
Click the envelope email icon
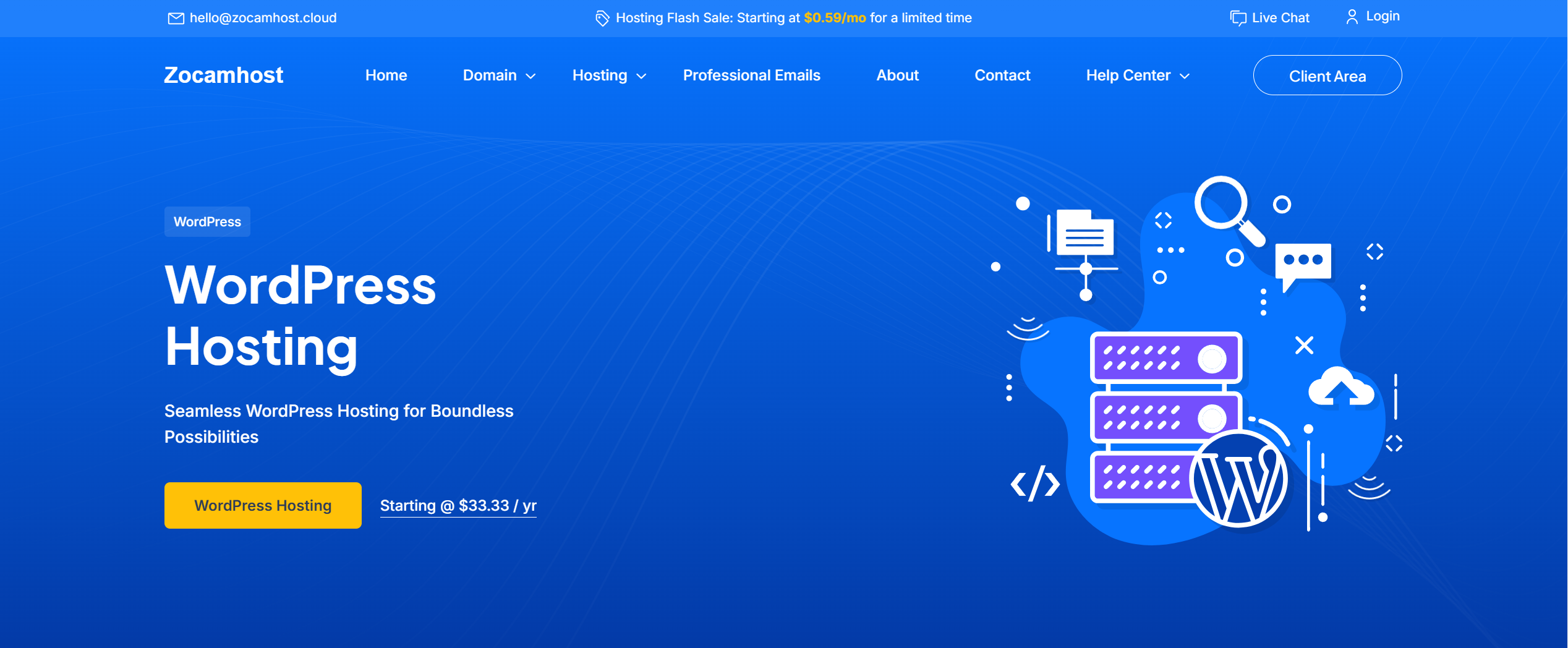(x=176, y=19)
